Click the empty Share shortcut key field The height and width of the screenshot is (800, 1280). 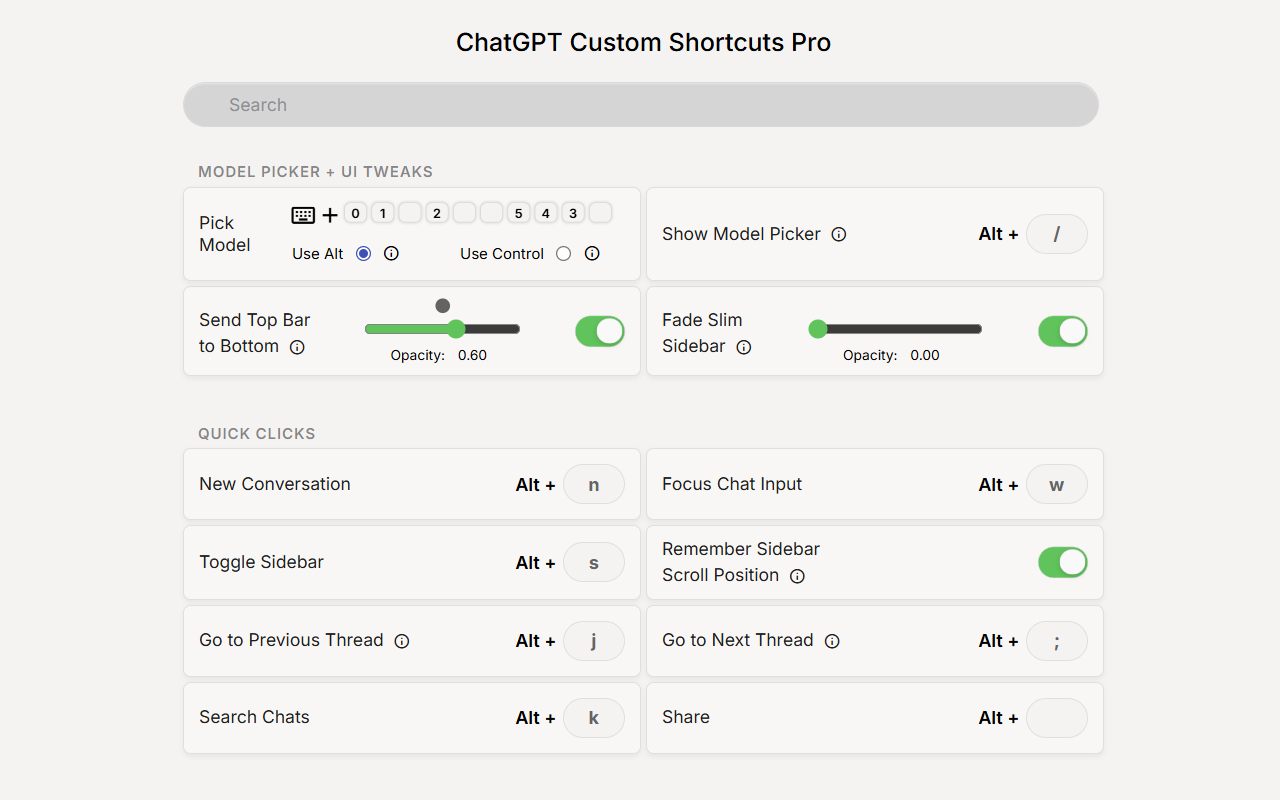pos(1057,718)
